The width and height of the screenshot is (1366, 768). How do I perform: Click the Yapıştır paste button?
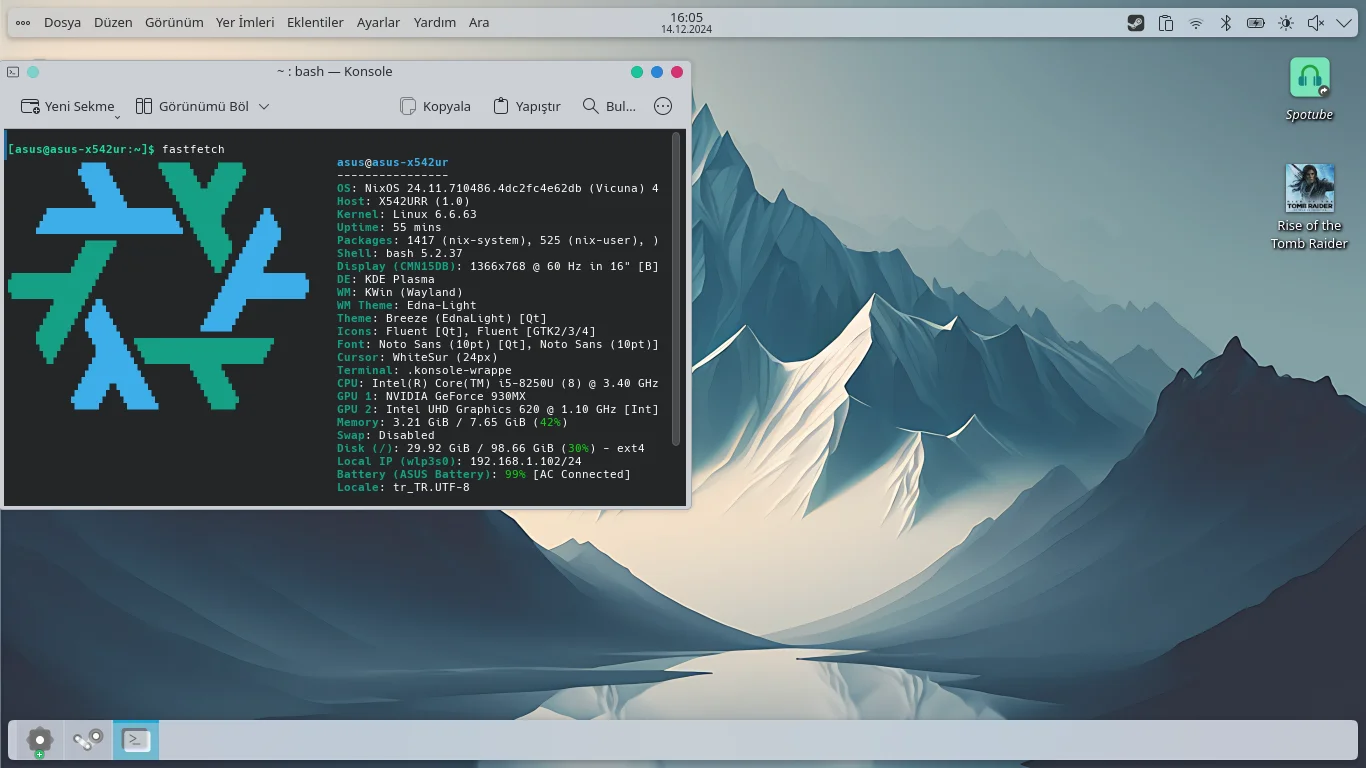(527, 106)
